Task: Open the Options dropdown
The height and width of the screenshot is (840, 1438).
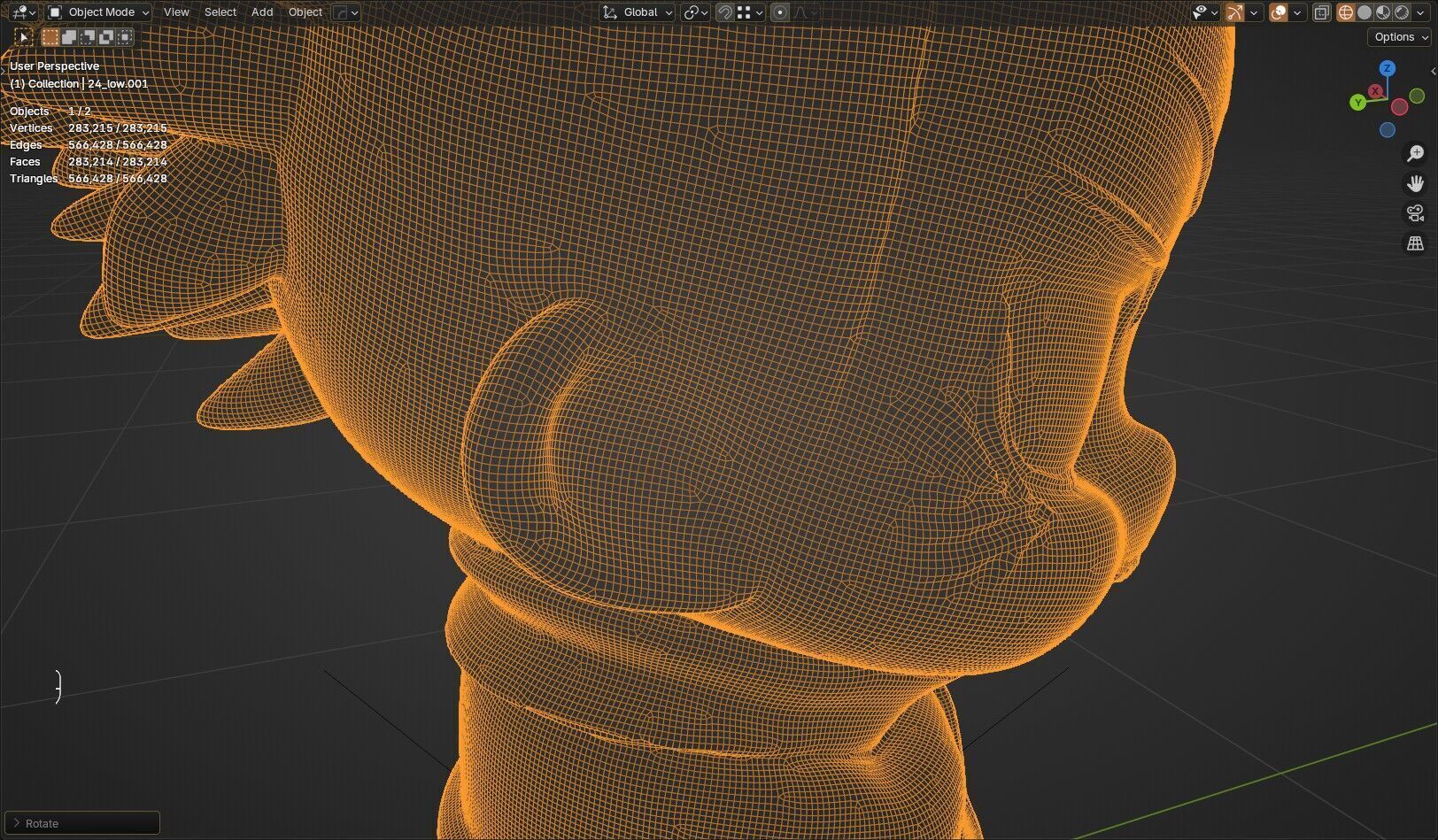Action: 1400,37
